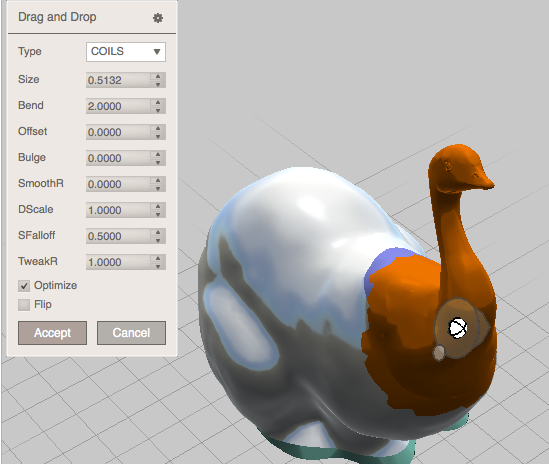Open the Type COILS dropdown
This screenshot has height=464, width=549.
[x=126, y=52]
